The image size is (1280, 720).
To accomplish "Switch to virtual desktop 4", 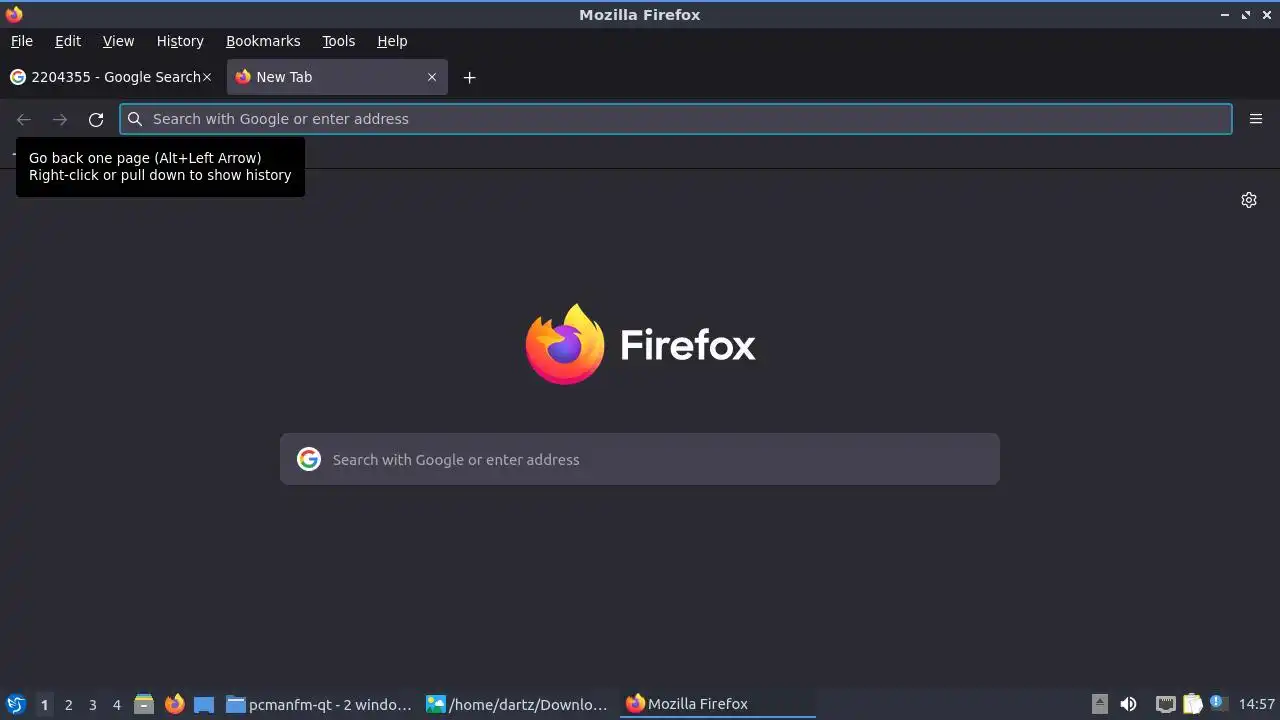I will [x=116, y=704].
